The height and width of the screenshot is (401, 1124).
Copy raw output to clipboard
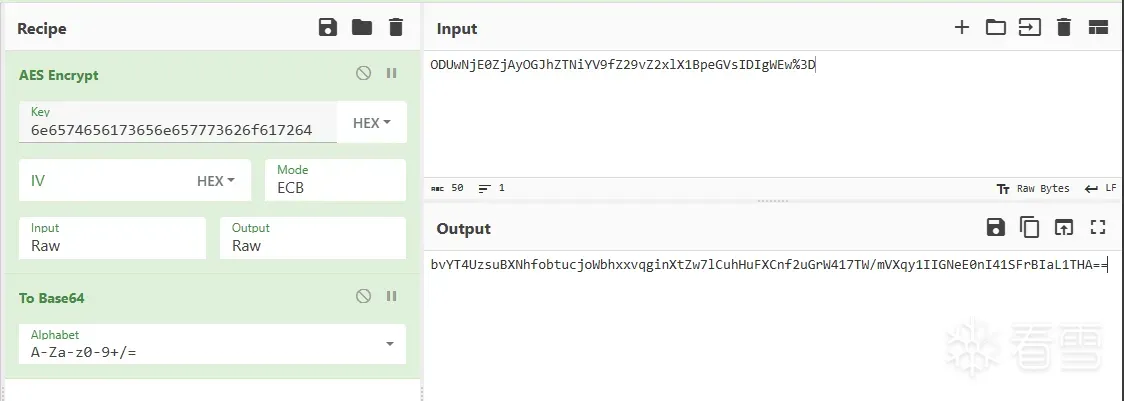1029,228
